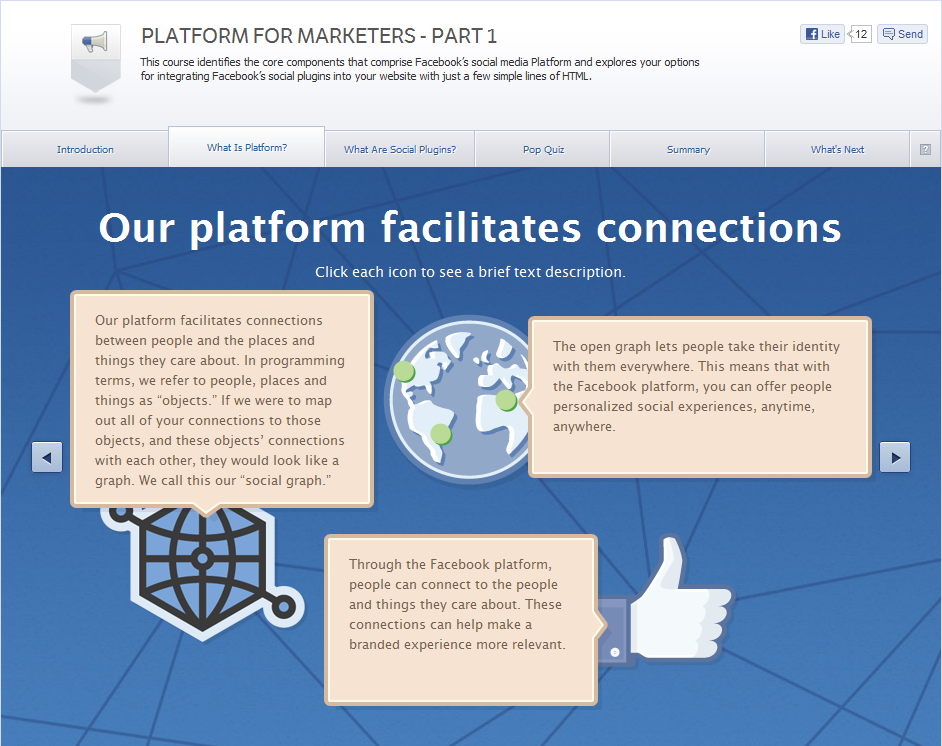This screenshot has height=746, width=942.
Task: Click the course description text under the title
Action: [420, 69]
